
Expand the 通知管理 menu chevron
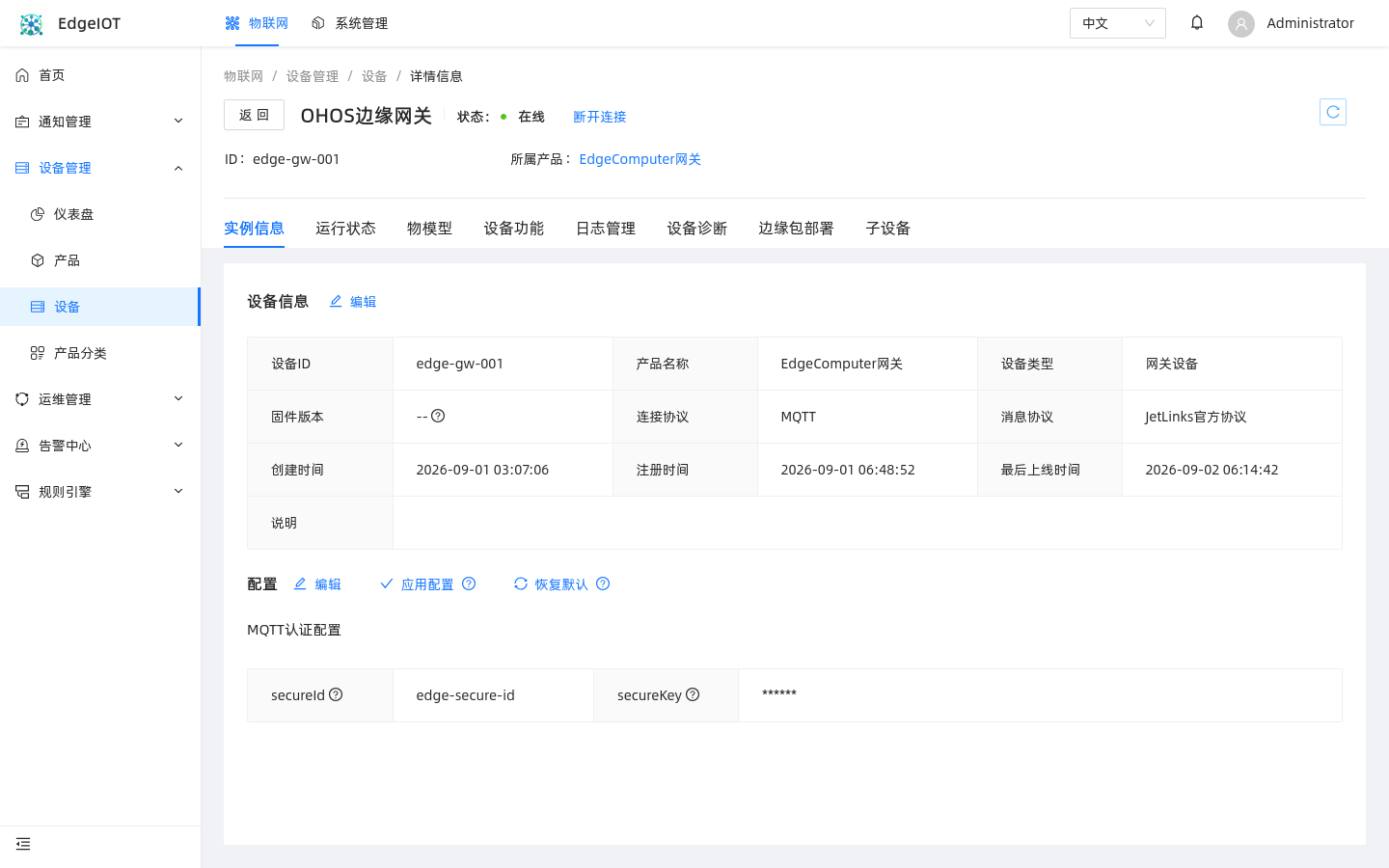[178, 121]
